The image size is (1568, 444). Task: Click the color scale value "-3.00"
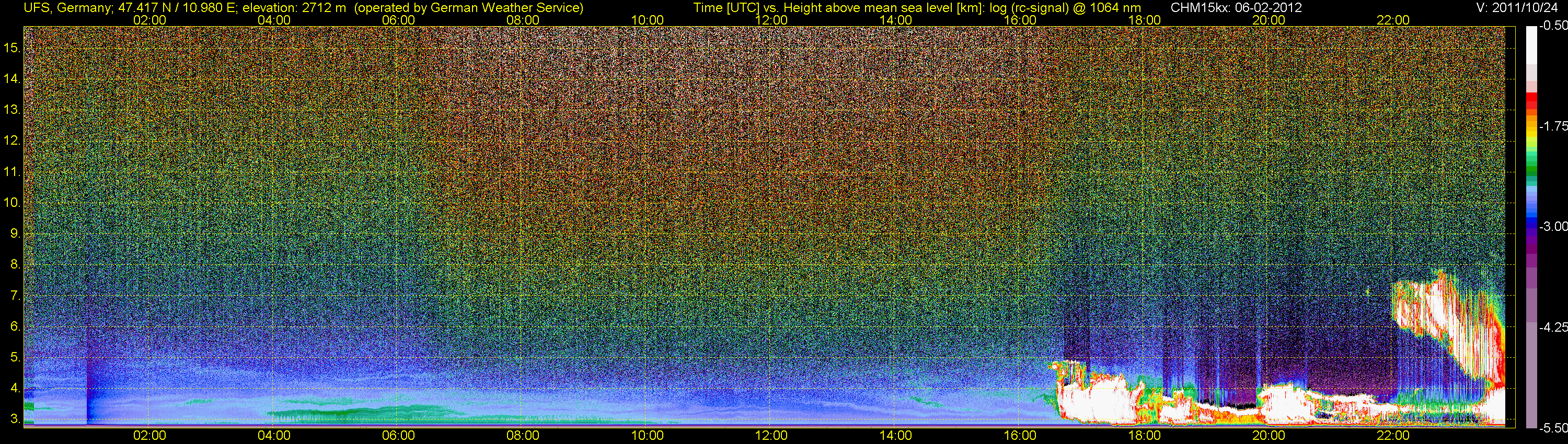(1553, 226)
